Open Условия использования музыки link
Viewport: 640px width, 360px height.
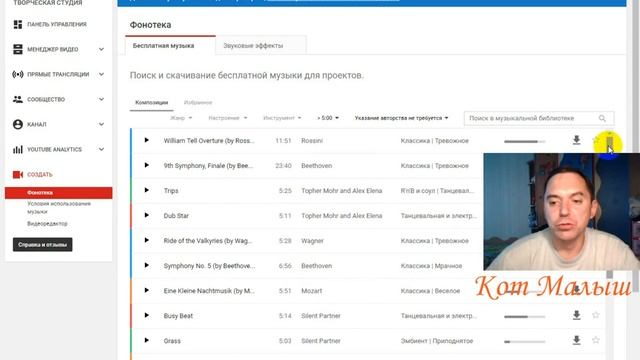tap(59, 207)
